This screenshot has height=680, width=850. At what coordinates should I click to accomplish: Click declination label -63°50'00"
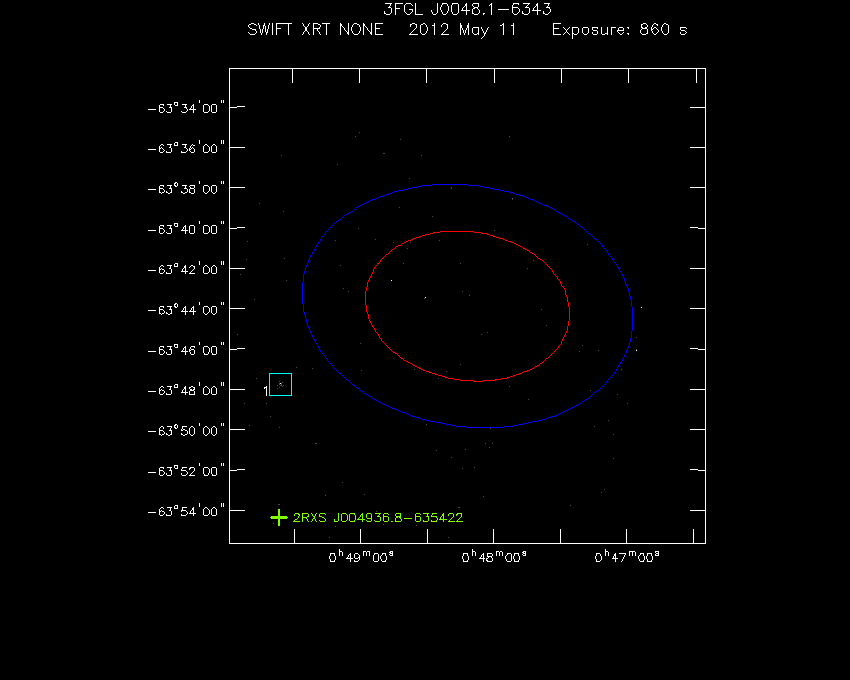pyautogui.click(x=186, y=431)
